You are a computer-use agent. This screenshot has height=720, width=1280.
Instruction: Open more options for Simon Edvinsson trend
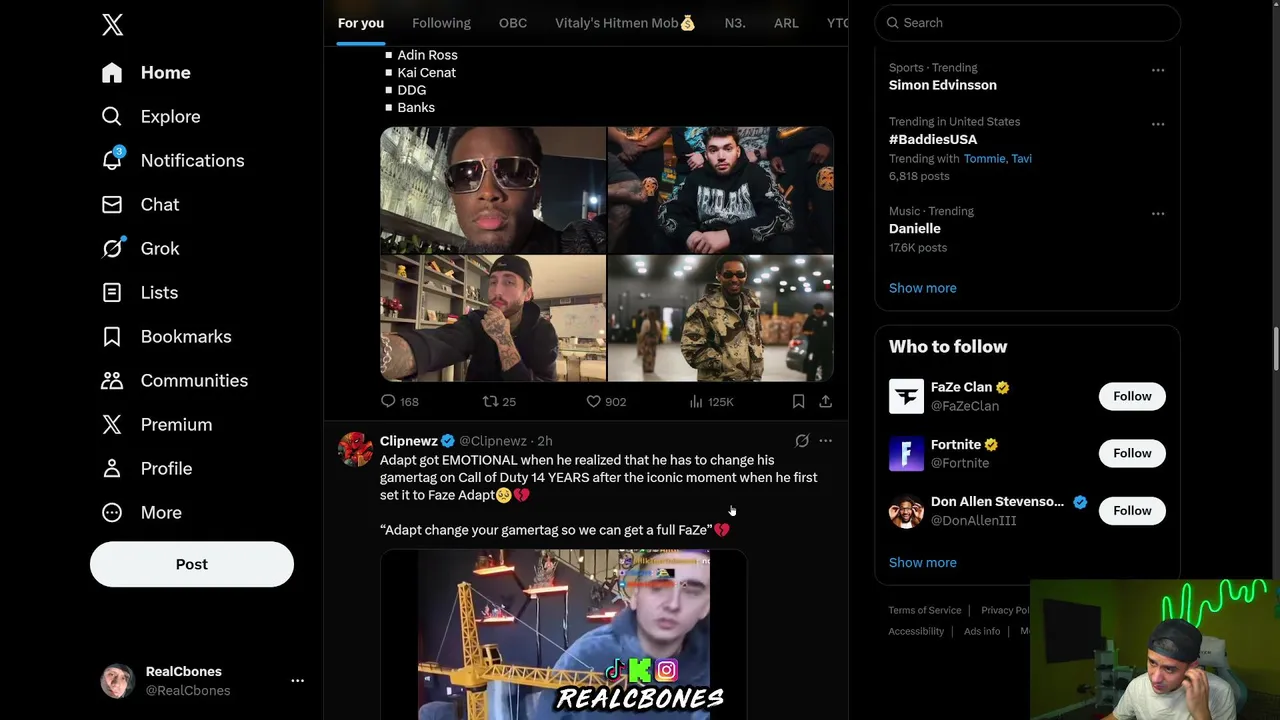click(x=1157, y=70)
